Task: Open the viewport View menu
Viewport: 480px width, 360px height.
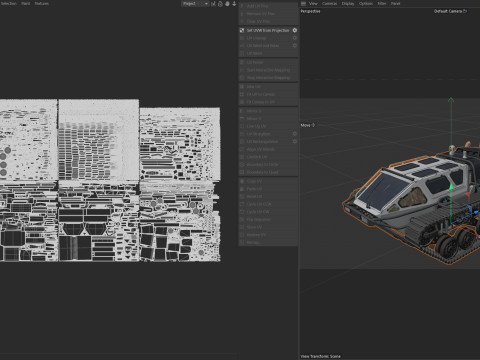Action: pyautogui.click(x=313, y=3)
